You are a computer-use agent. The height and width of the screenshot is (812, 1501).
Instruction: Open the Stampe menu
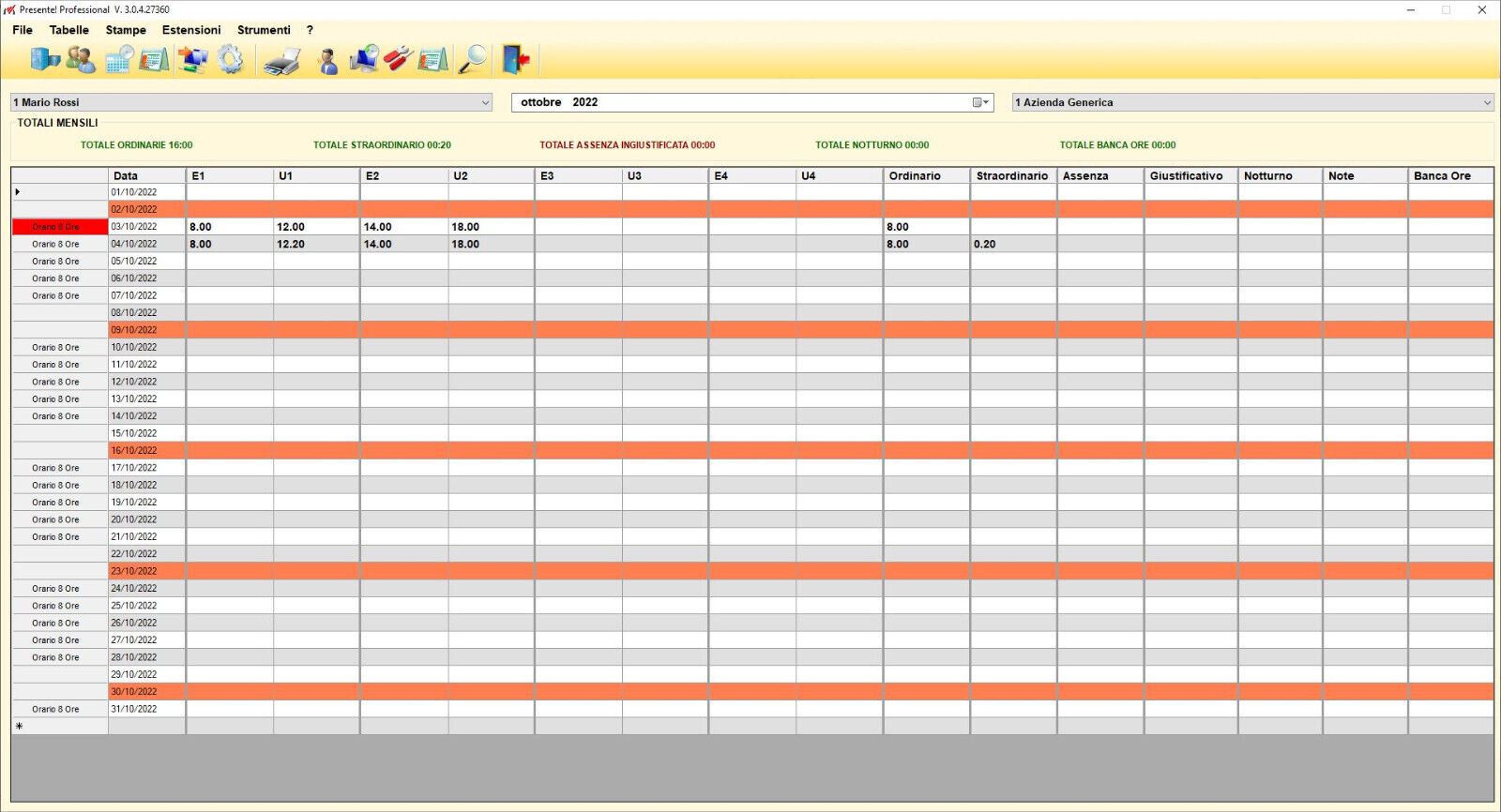(126, 30)
